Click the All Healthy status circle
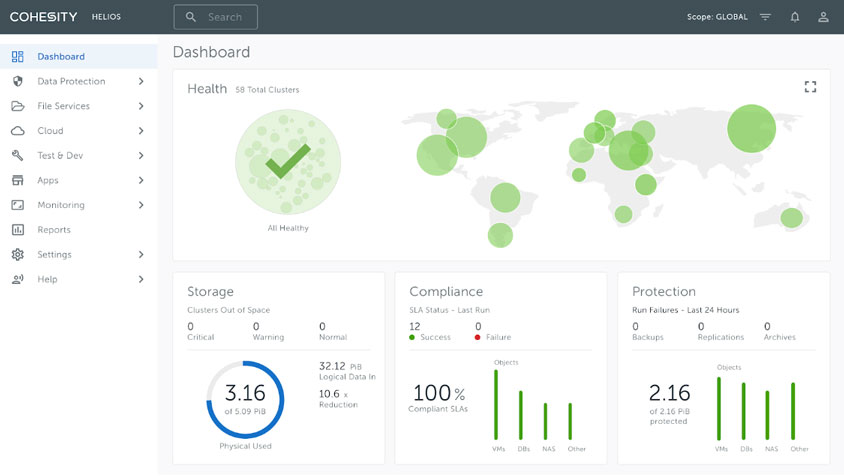The height and width of the screenshot is (476, 844). (x=288, y=162)
